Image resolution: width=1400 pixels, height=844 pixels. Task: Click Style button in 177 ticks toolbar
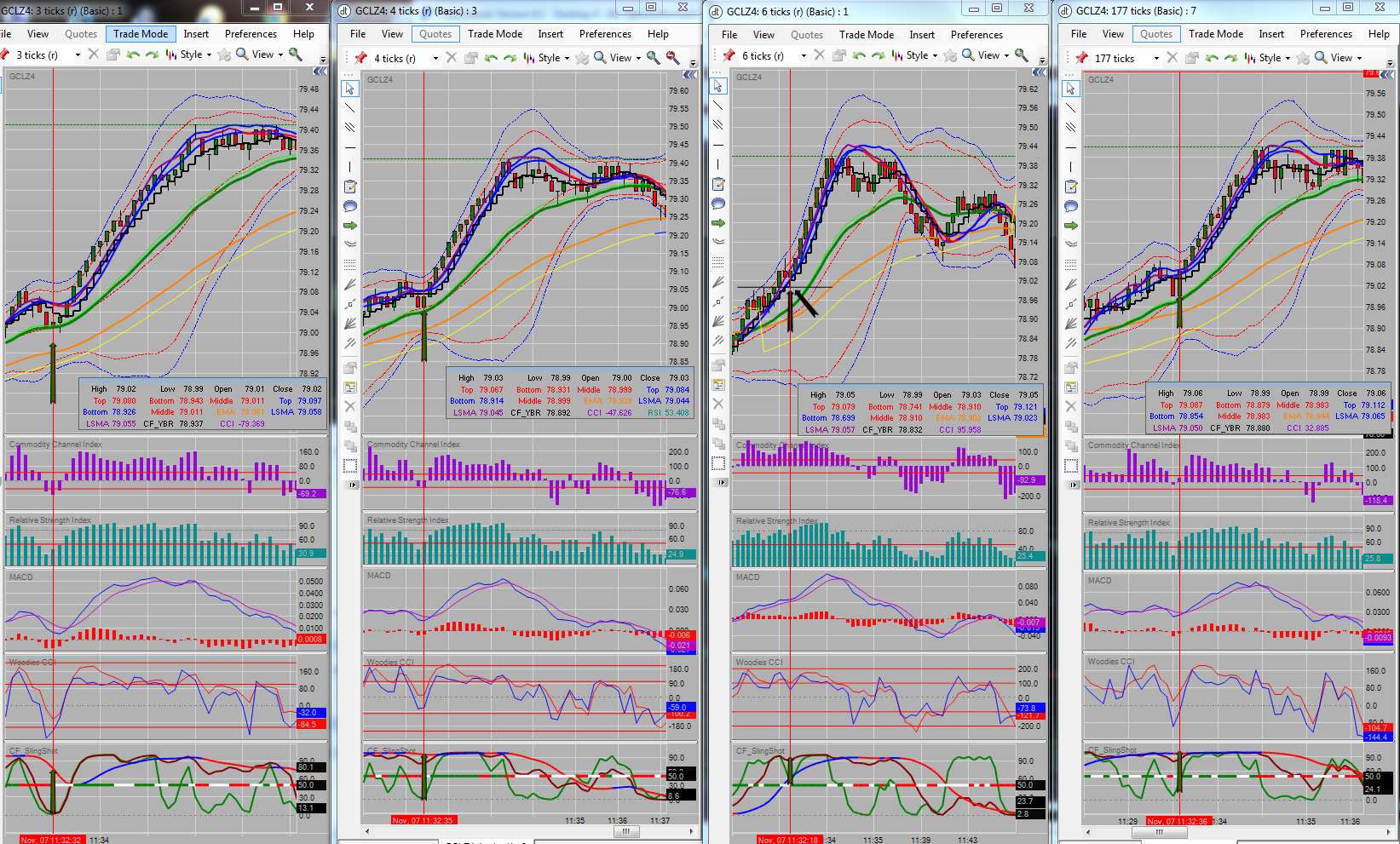(1263, 58)
